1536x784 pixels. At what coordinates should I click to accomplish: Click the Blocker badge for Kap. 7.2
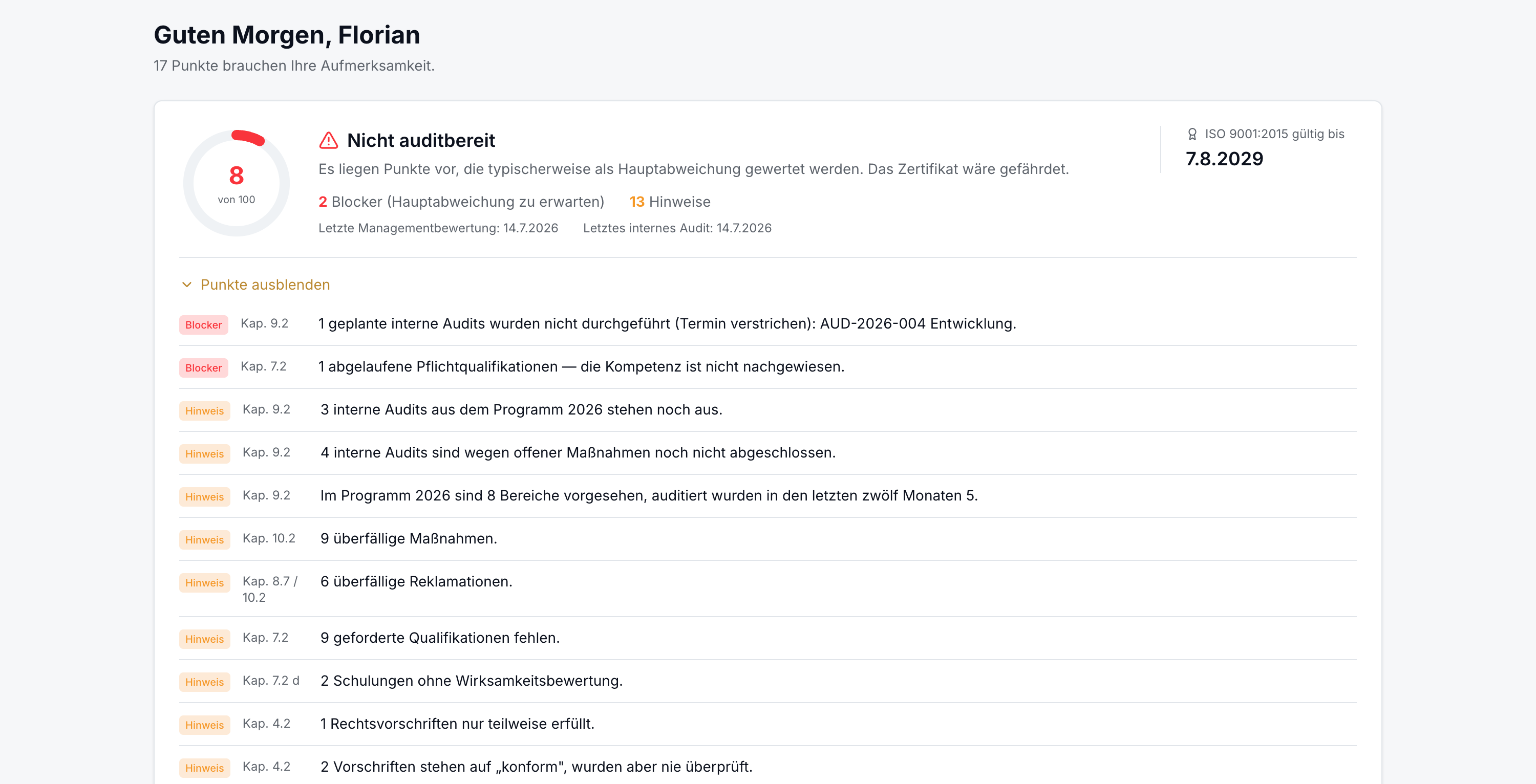click(204, 368)
